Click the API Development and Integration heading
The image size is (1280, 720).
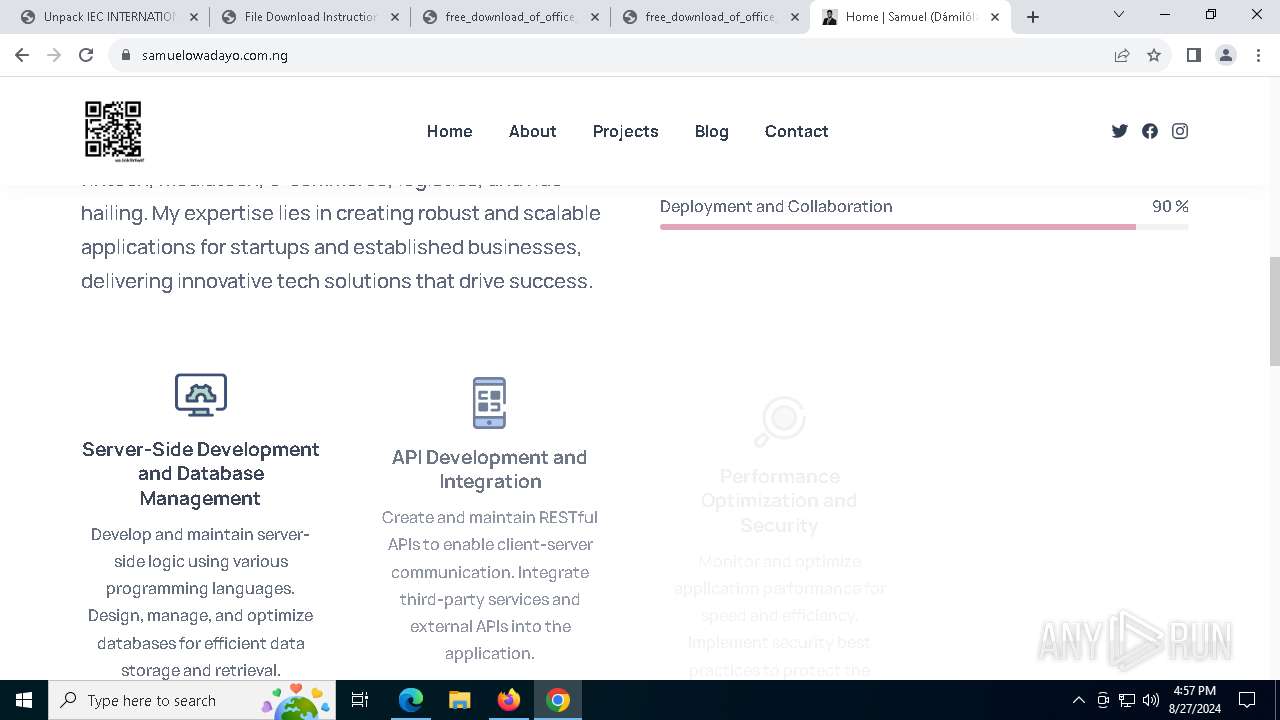(490, 469)
